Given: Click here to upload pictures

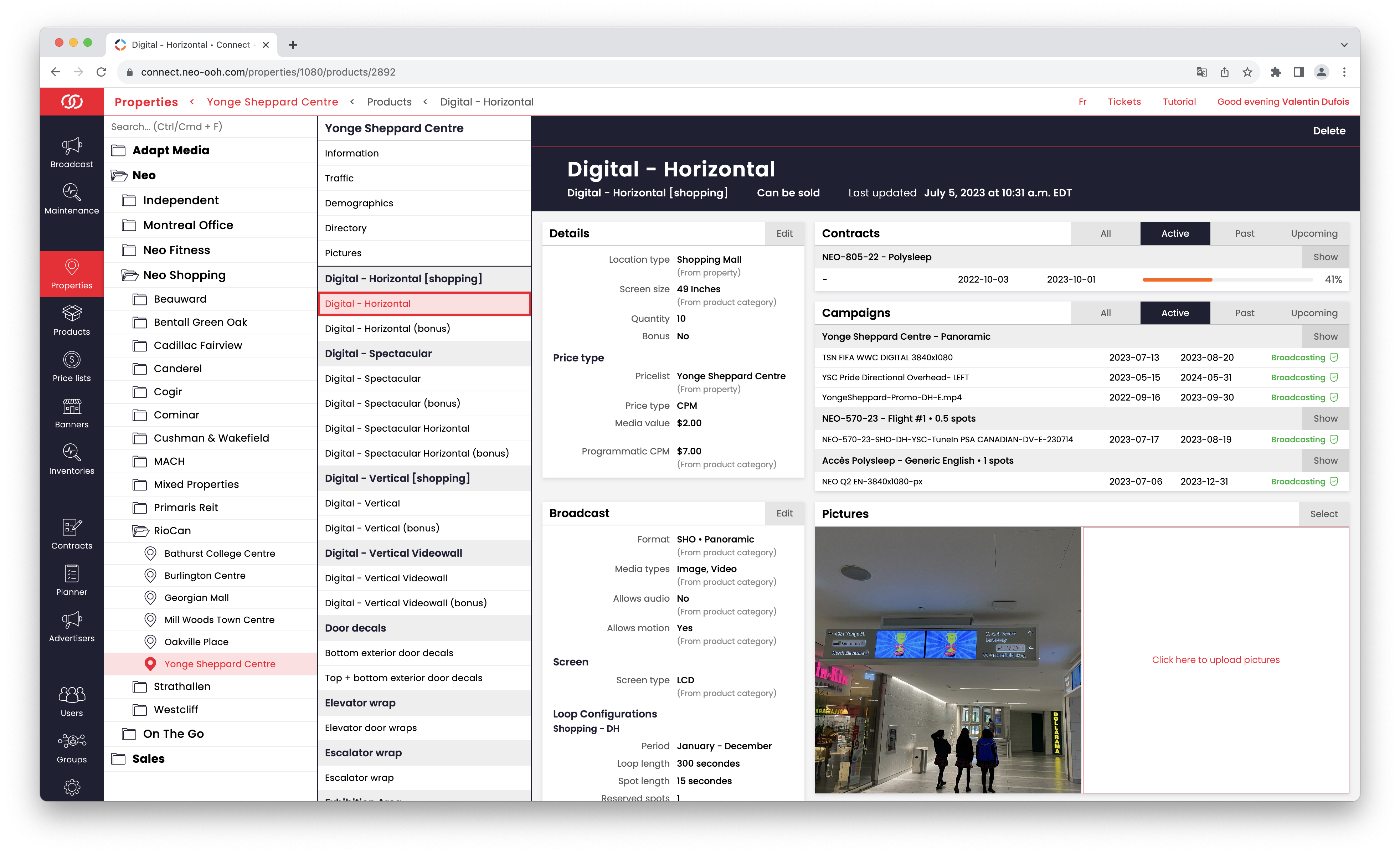Looking at the screenshot, I should (1217, 660).
